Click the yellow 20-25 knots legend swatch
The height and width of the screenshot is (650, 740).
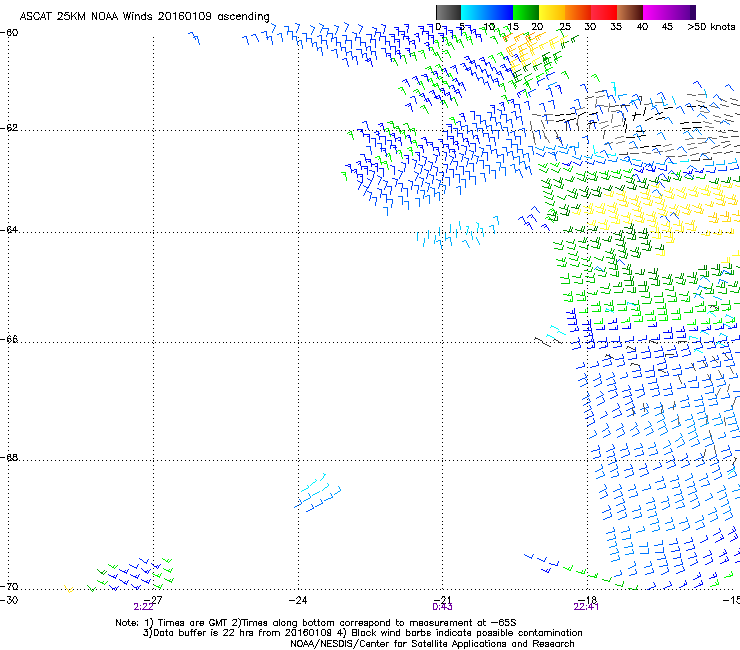coord(552,12)
